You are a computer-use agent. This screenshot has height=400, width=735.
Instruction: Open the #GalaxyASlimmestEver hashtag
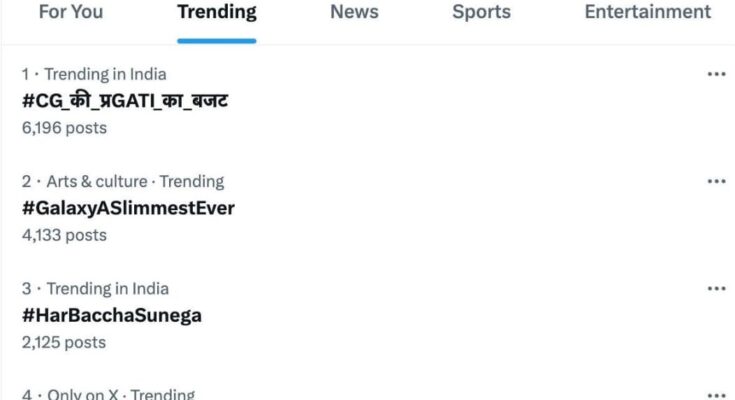tap(128, 208)
